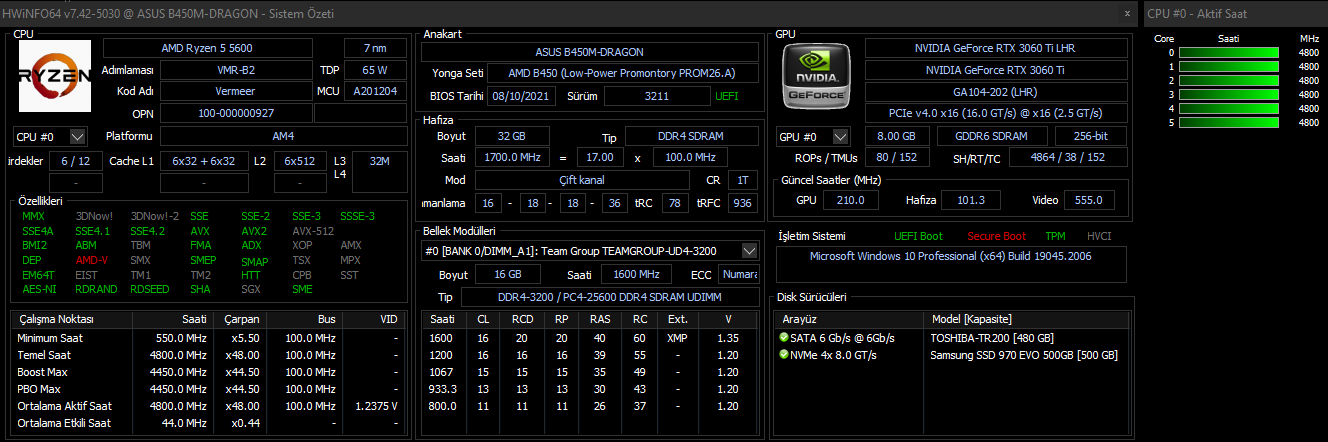Select the Minimum Saat row
This screenshot has height=442, width=1328.
(208, 338)
